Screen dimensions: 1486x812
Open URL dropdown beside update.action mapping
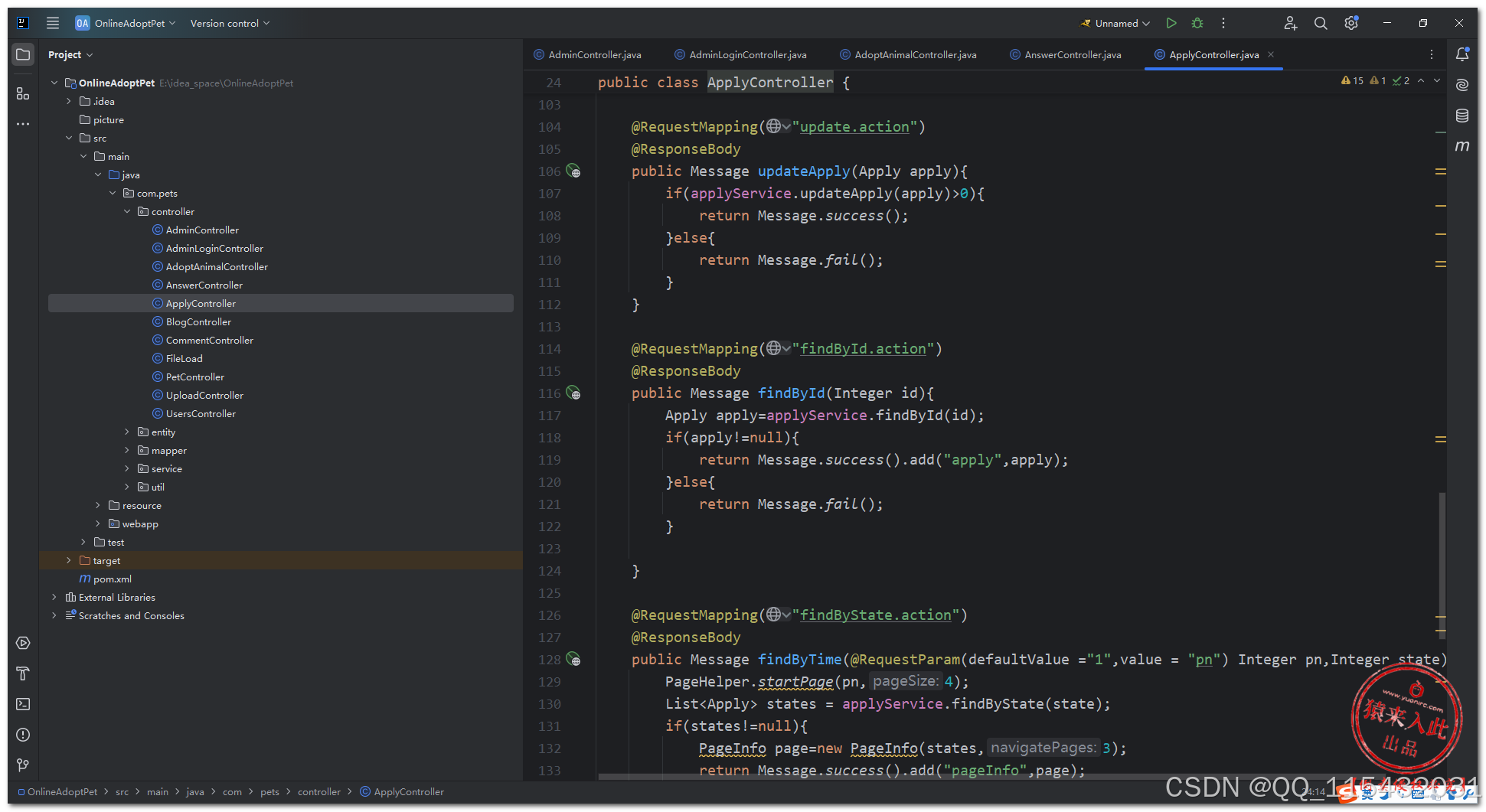779,127
